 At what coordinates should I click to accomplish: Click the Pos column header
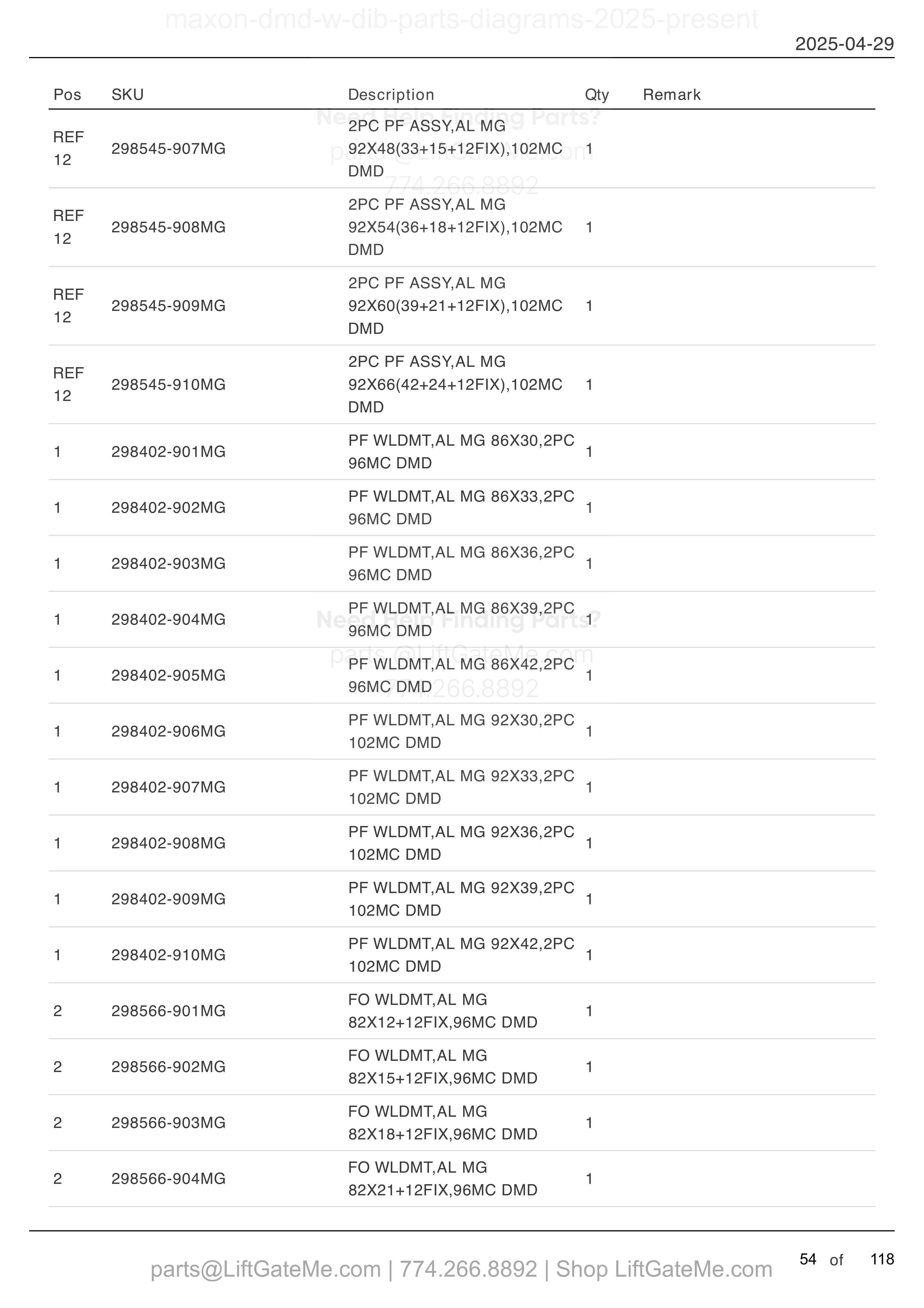67,95
